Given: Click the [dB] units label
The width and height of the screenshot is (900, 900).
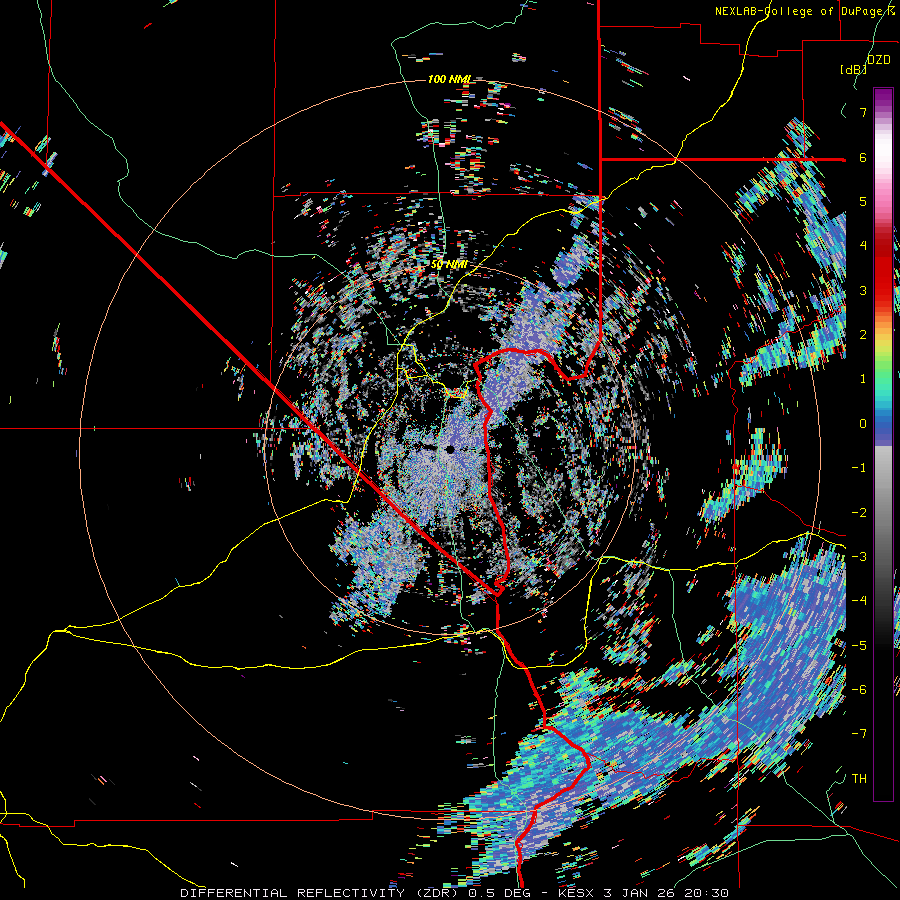Looking at the screenshot, I should coord(853,69).
